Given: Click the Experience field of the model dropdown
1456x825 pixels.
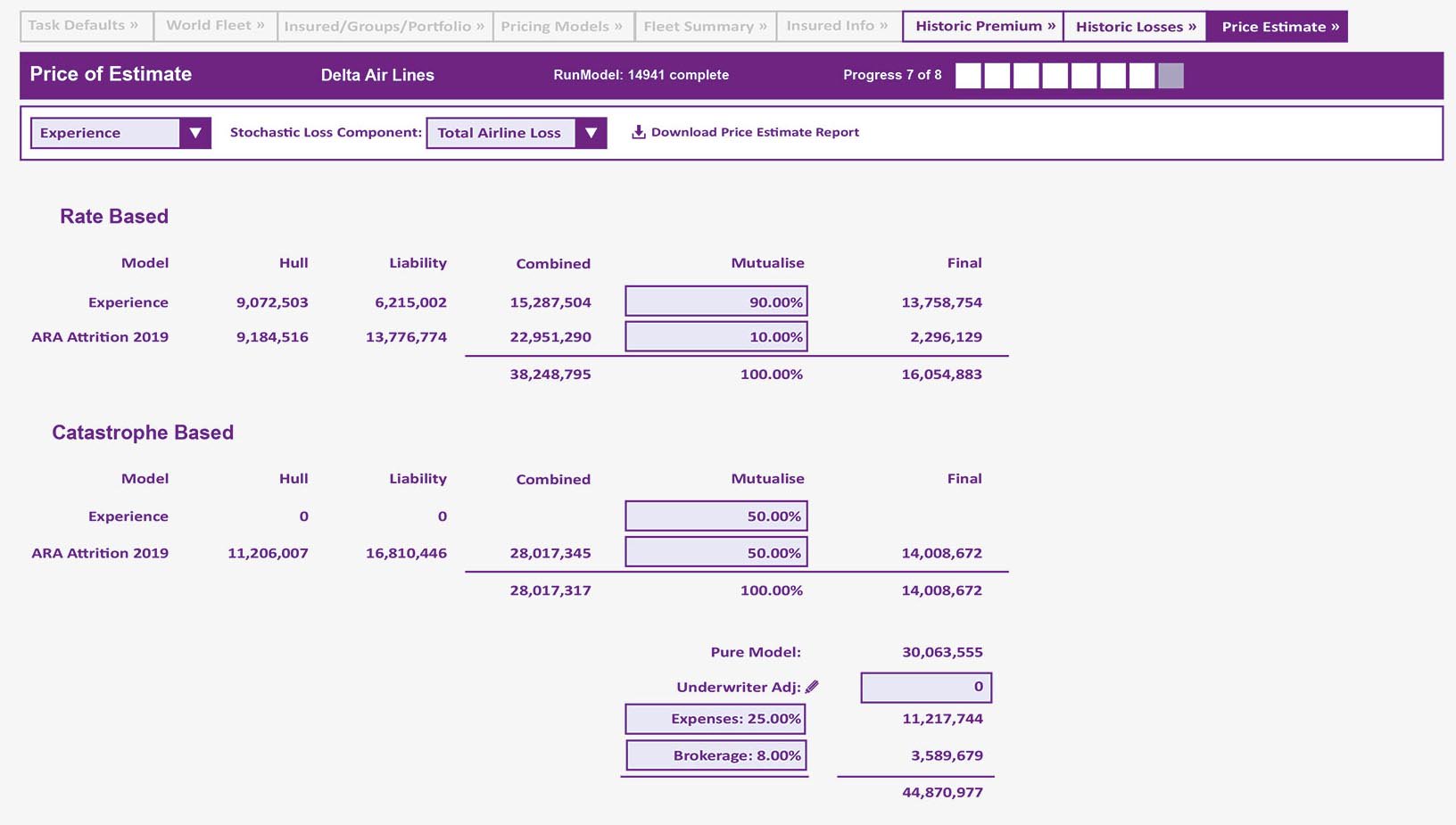Looking at the screenshot, I should click(105, 133).
